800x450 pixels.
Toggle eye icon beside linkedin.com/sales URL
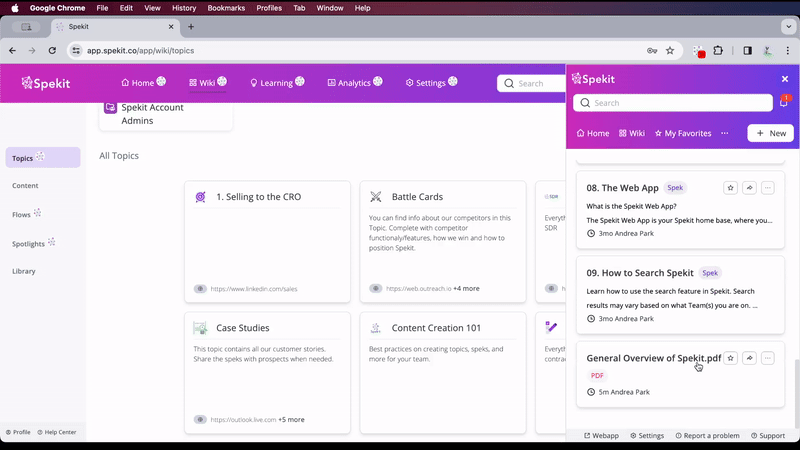(x=200, y=289)
